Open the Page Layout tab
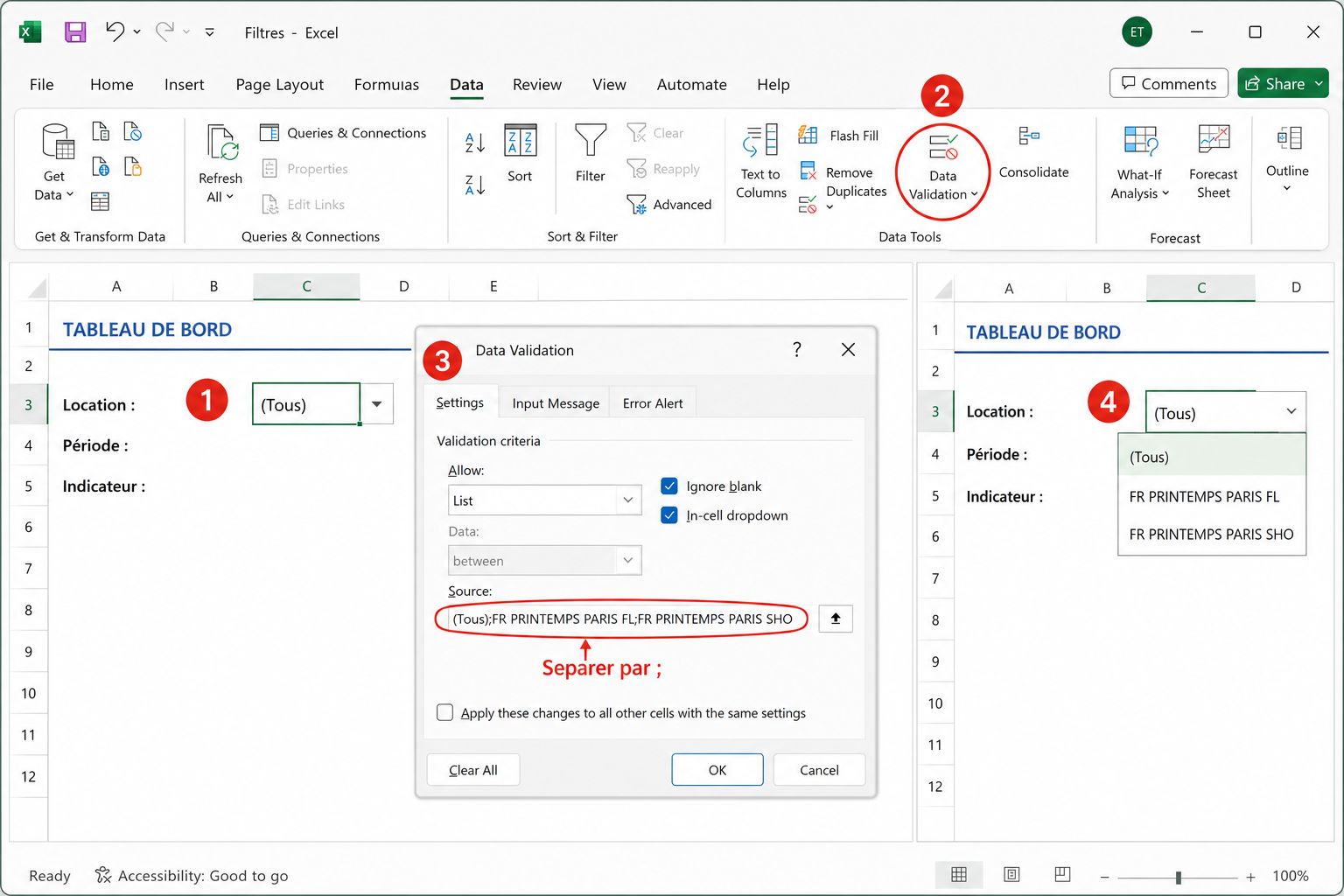 pos(280,85)
